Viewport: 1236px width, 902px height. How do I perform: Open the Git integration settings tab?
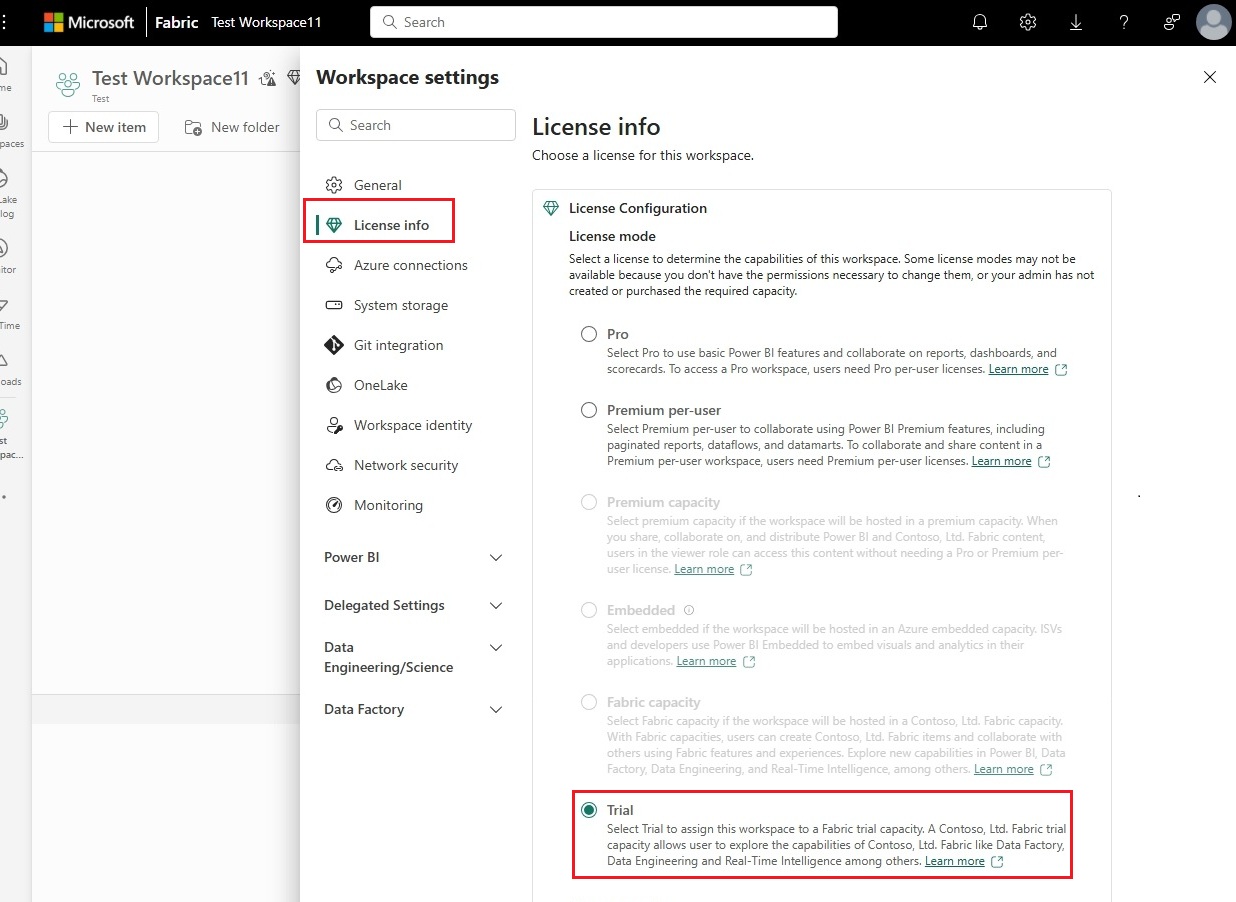398,345
